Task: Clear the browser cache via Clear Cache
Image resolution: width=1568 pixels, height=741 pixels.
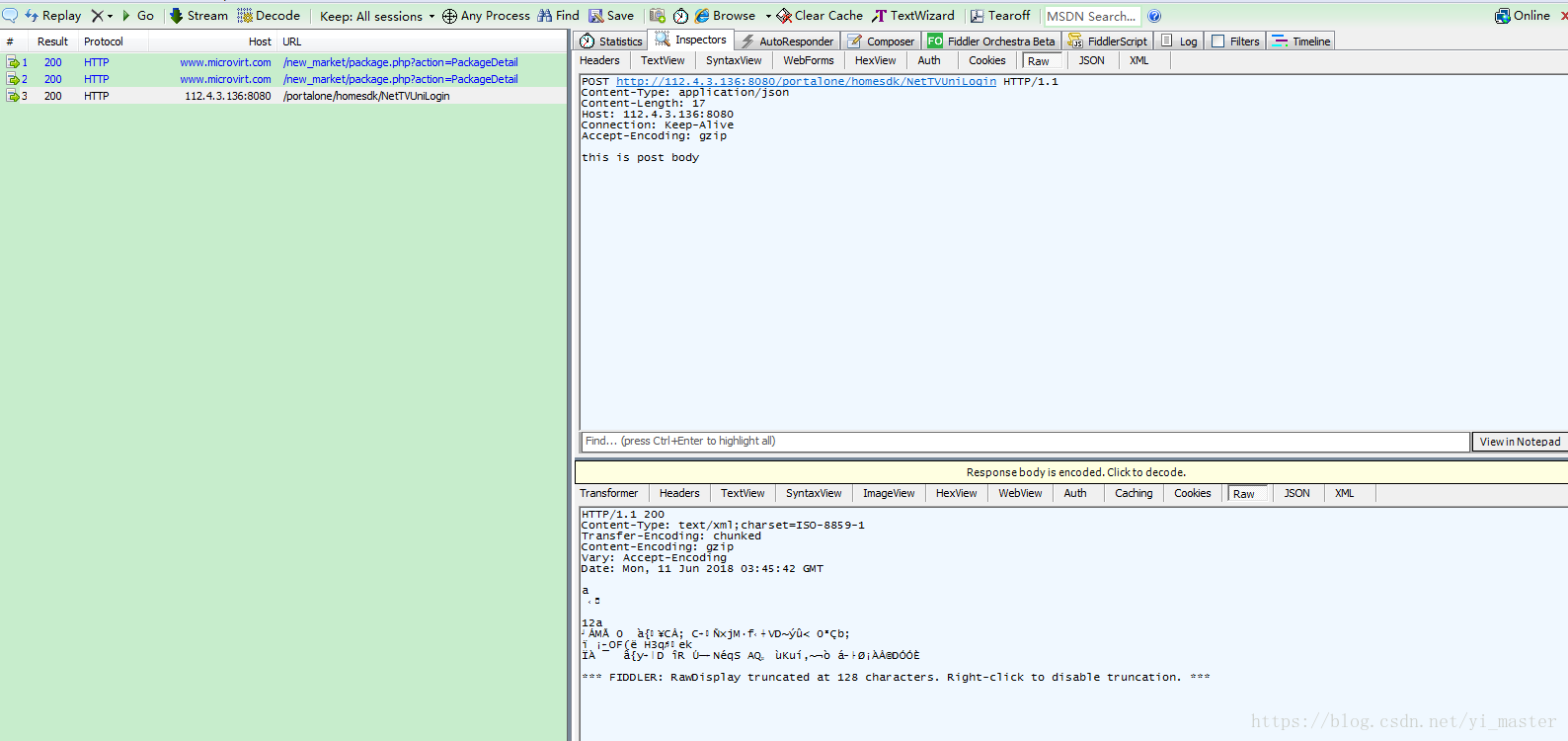Action: tap(820, 16)
